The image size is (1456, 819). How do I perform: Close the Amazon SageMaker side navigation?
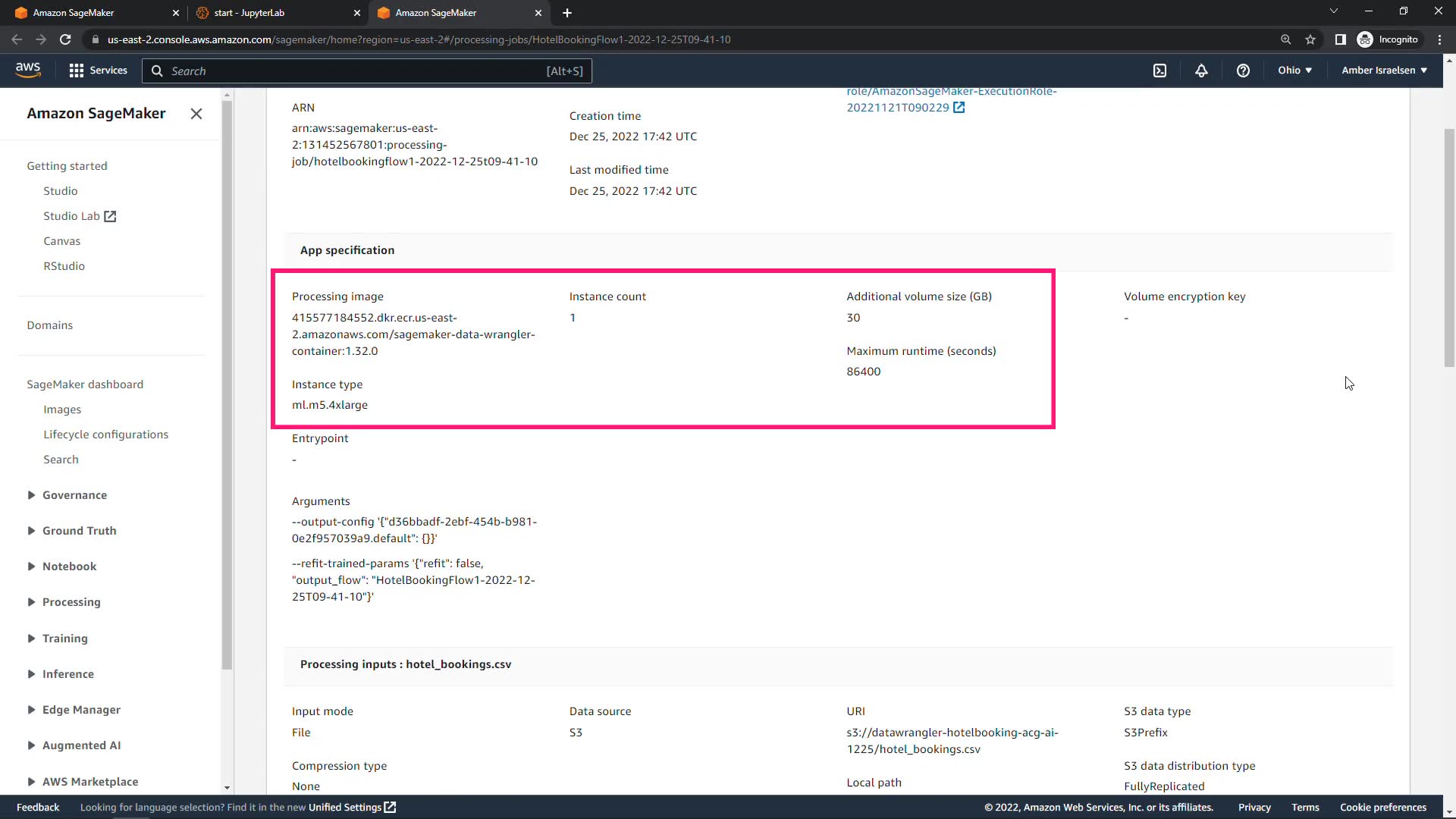pyautogui.click(x=196, y=114)
